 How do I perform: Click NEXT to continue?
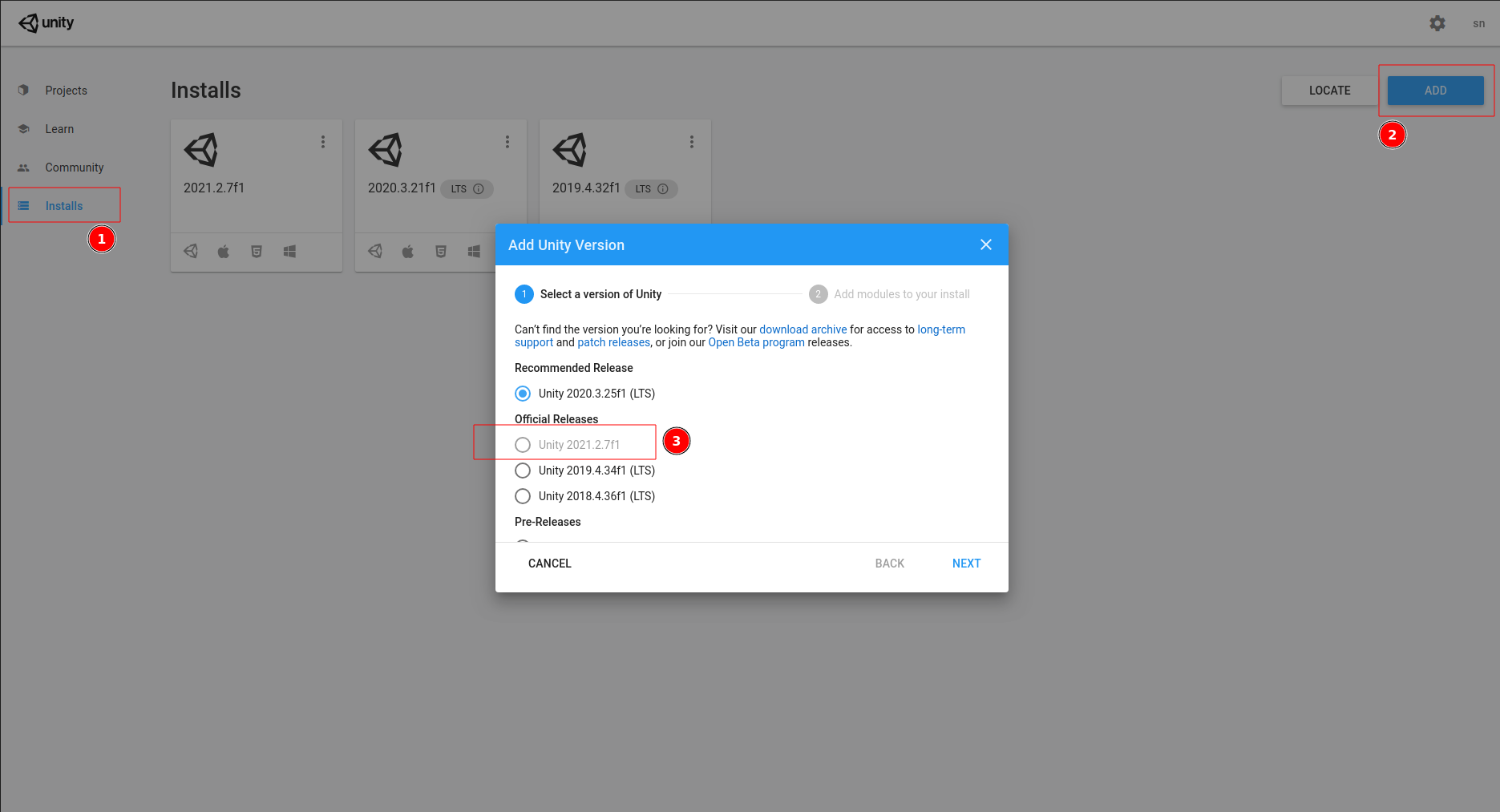[x=966, y=564]
